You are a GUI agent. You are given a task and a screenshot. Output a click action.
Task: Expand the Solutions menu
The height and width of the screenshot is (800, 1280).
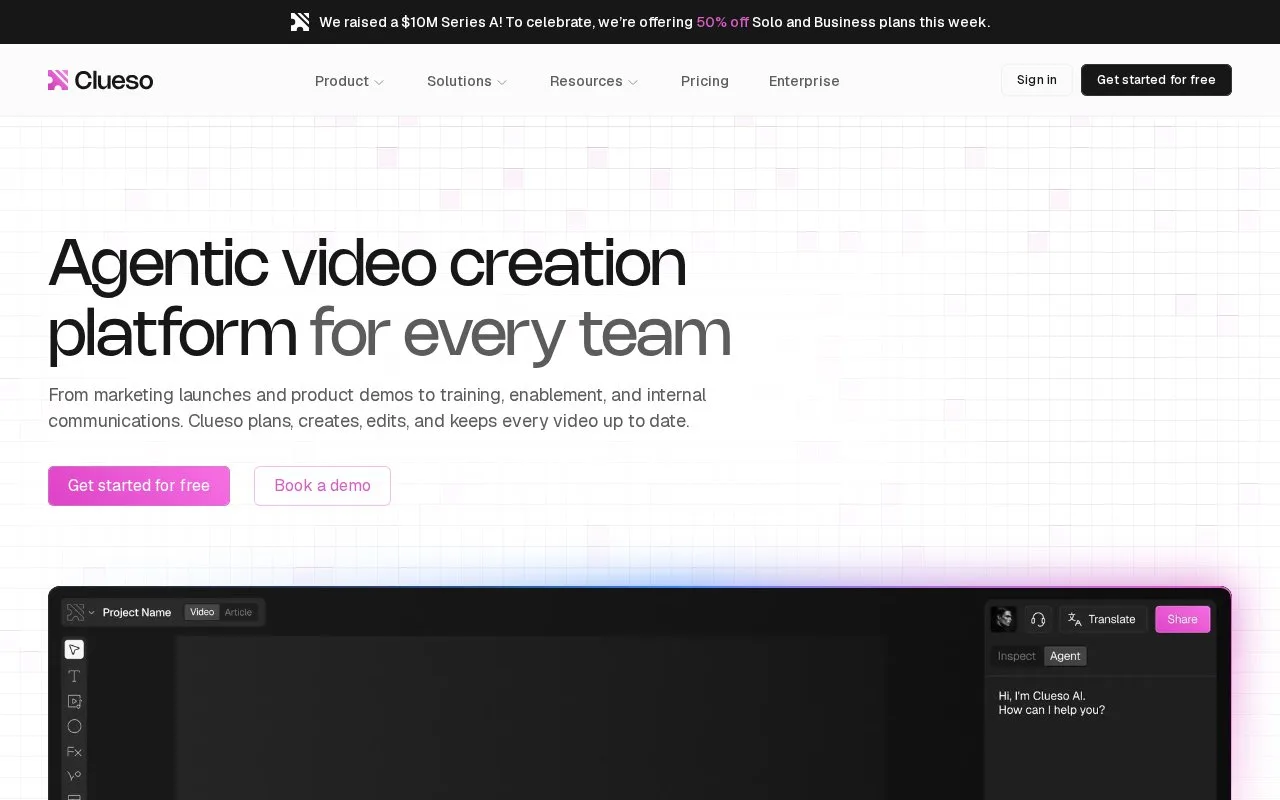467,81
